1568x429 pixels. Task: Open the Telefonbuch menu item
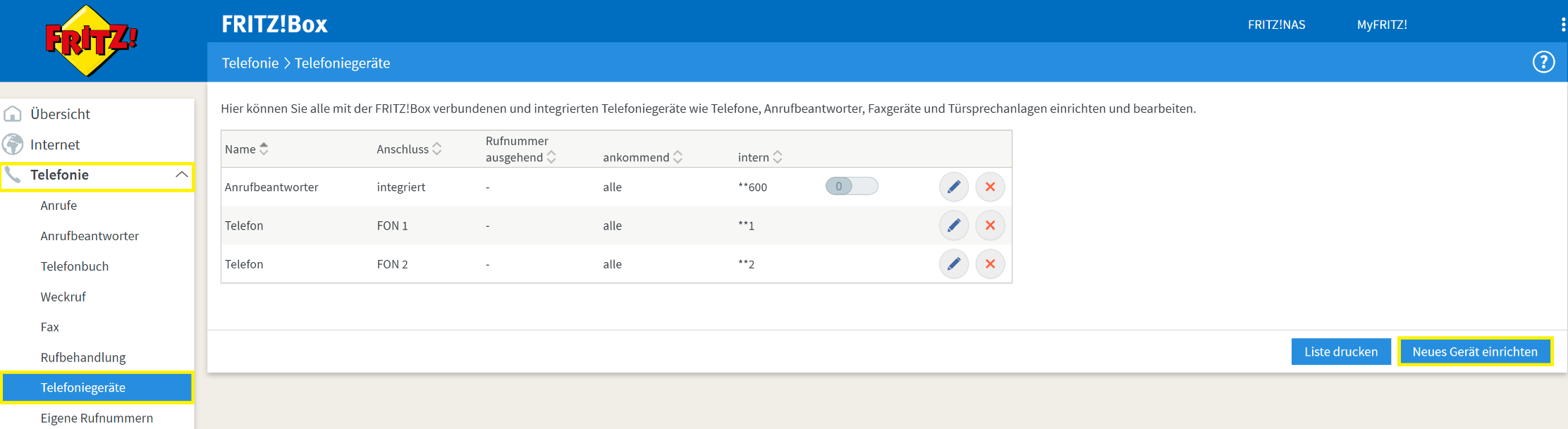pyautogui.click(x=75, y=266)
